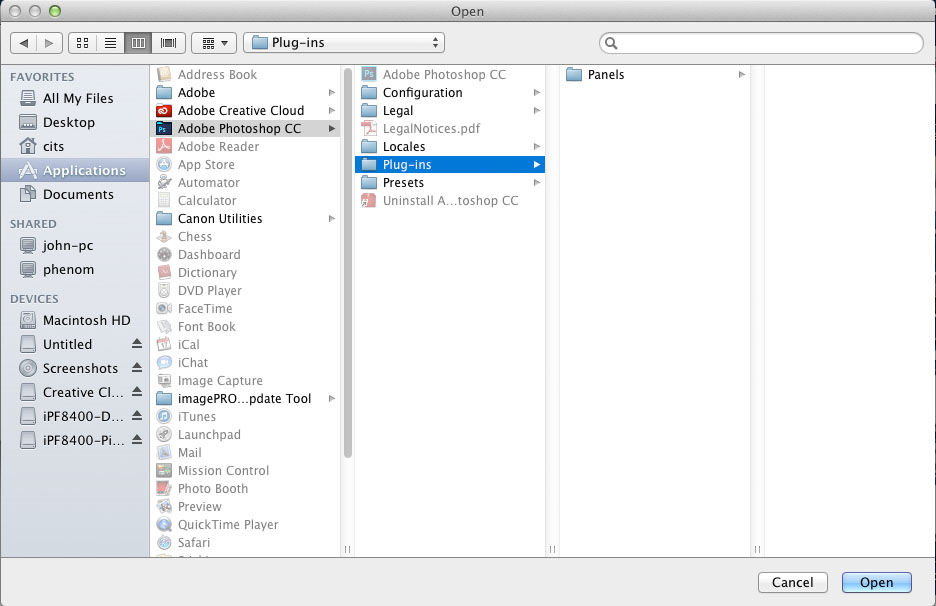Viewport: 936px width, 606px height.
Task: Click inside the search field
Action: pyautogui.click(x=762, y=42)
